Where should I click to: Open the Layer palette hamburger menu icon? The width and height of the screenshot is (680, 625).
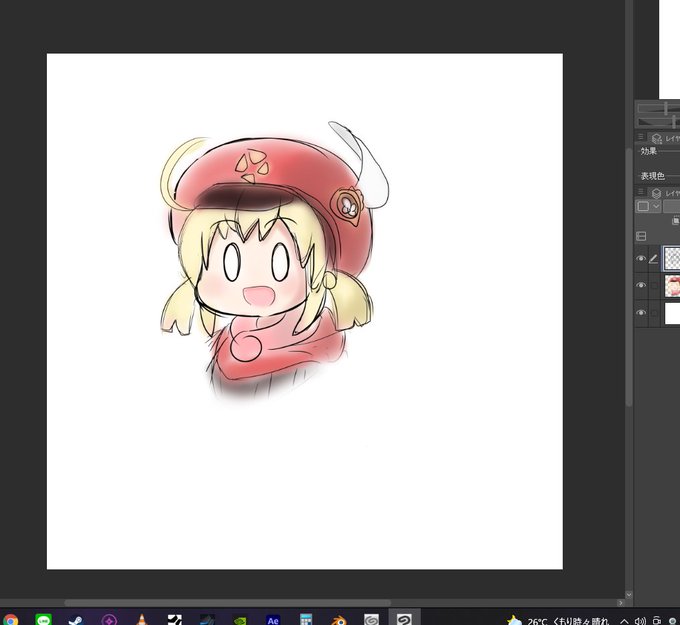pyautogui.click(x=641, y=191)
